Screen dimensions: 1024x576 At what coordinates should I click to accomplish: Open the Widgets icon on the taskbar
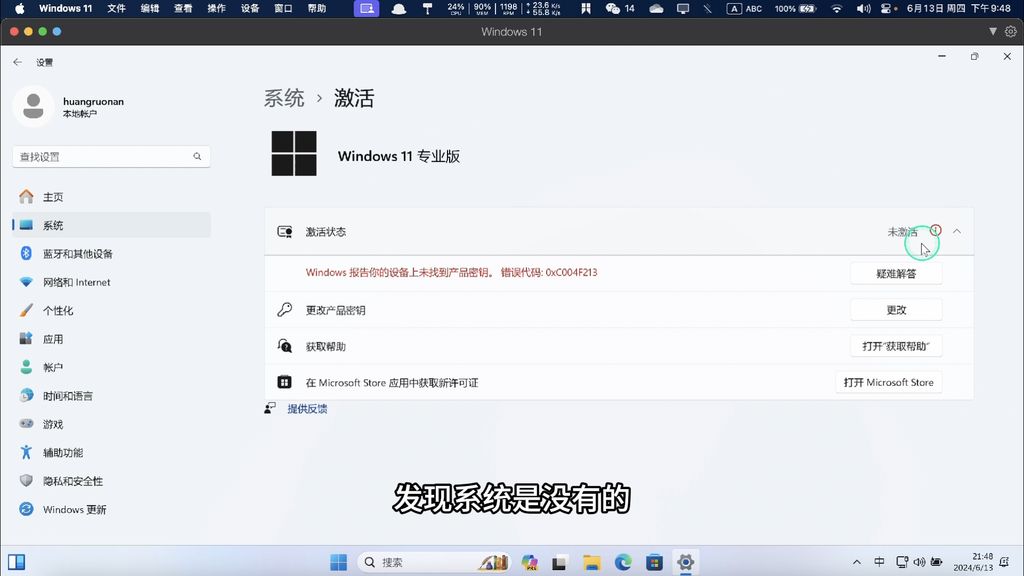[x=16, y=562]
